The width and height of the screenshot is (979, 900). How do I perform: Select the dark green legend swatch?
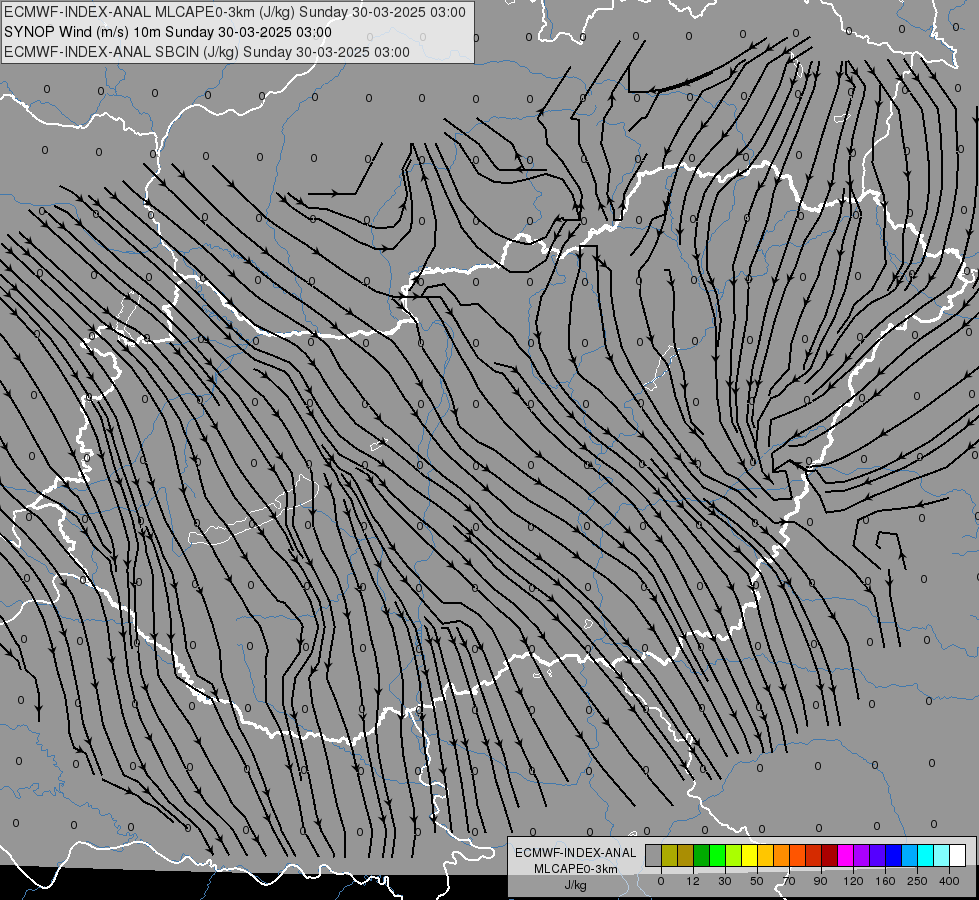(x=702, y=856)
